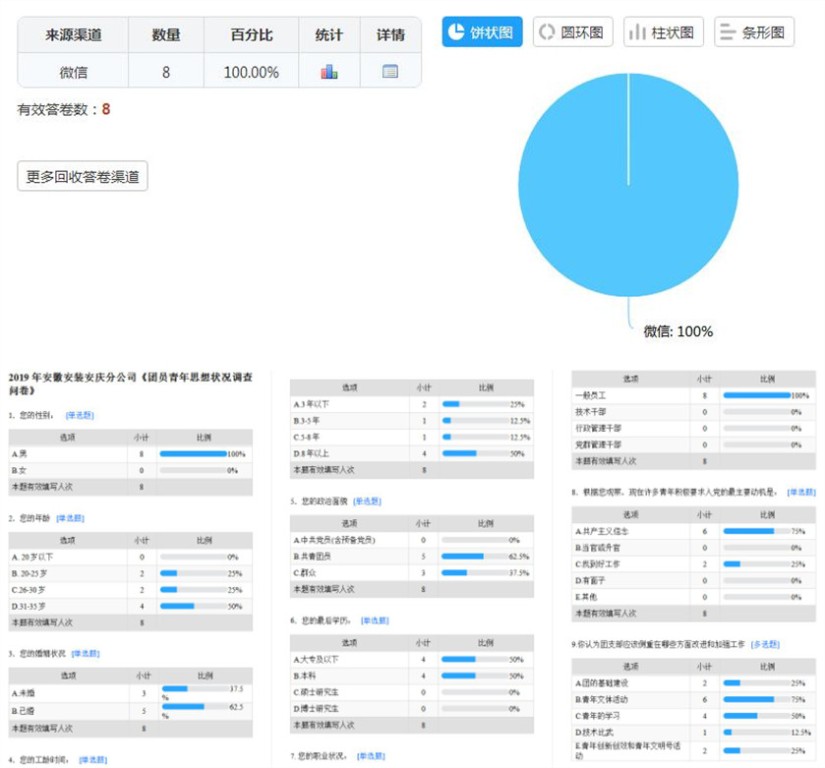Click the 单选题 link beside 您的年龄
The image size is (825, 768).
pyautogui.click(x=71, y=518)
